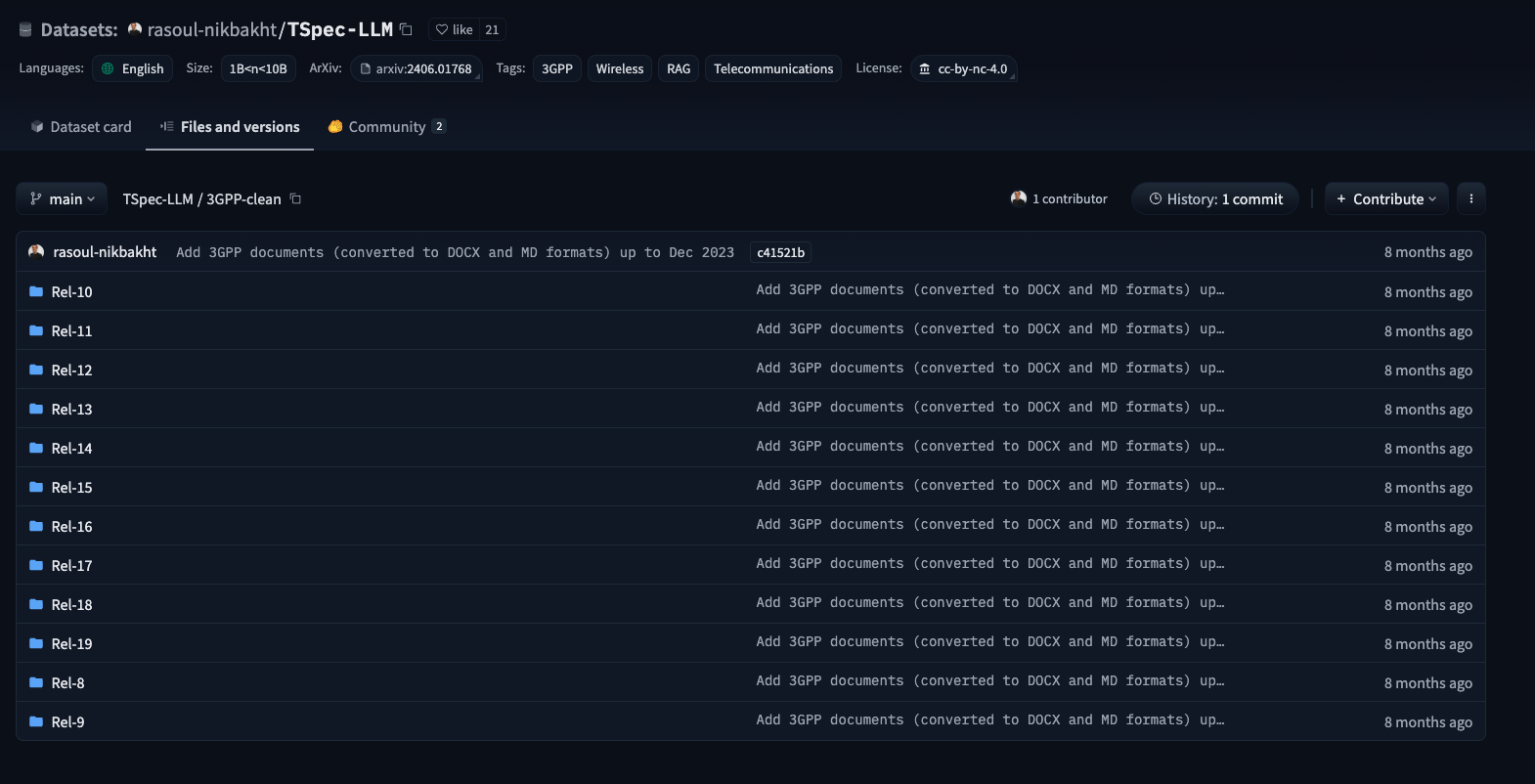Navigate to TSpec-LLM root in breadcrumb
Screen dimensions: 1535x784
157,198
